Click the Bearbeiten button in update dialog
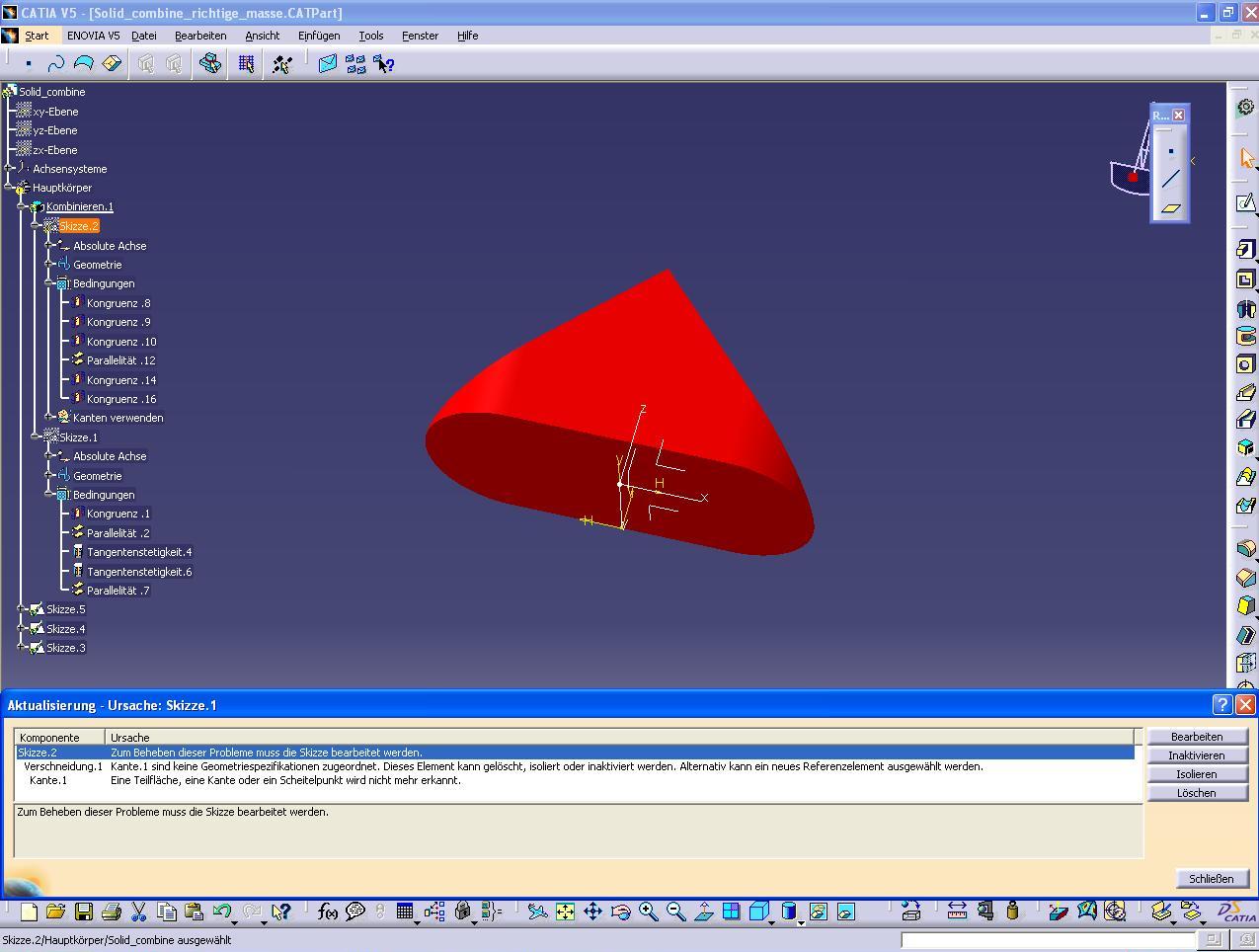 coord(1197,737)
